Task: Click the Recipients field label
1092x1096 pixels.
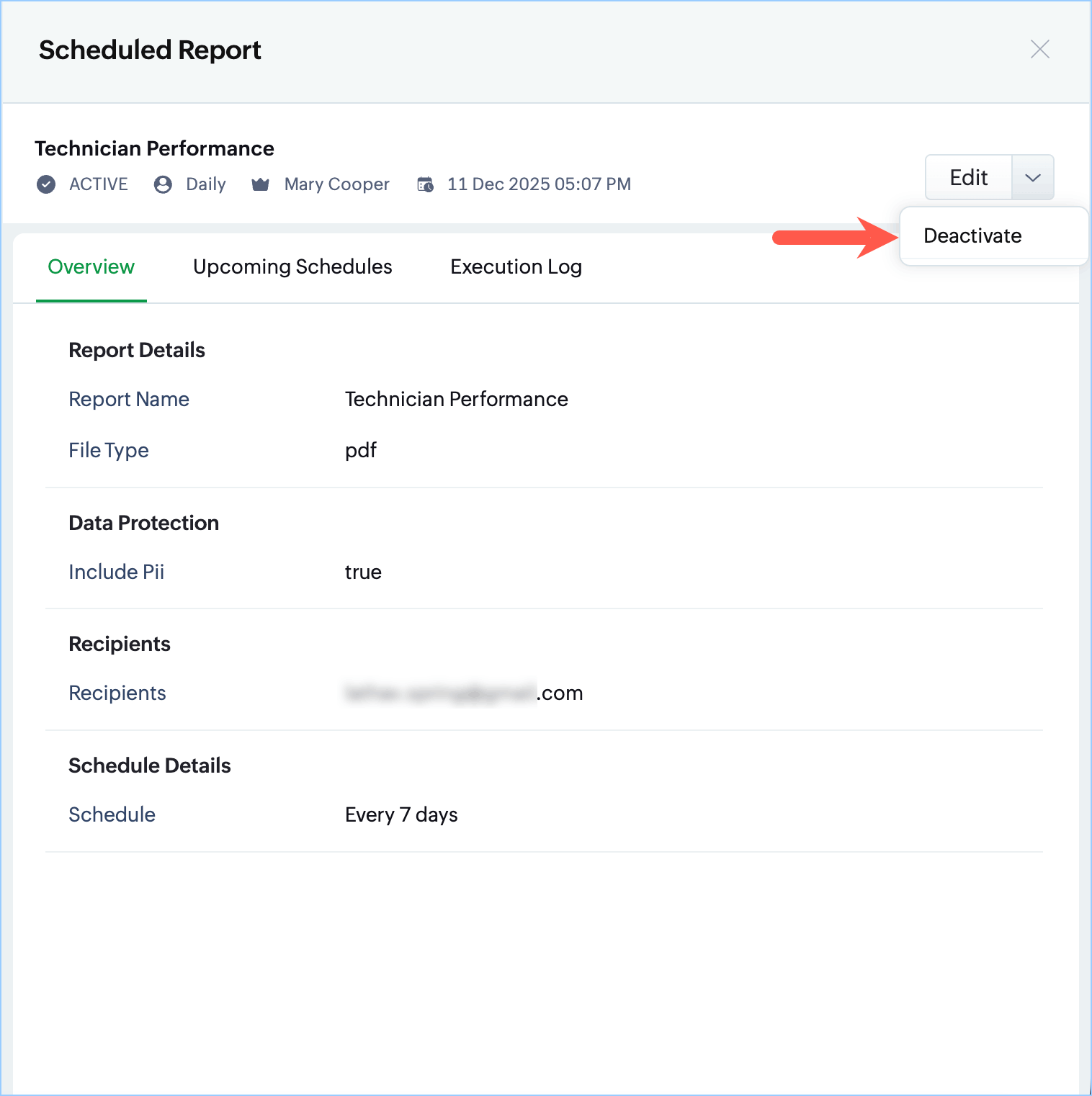Action: point(117,693)
